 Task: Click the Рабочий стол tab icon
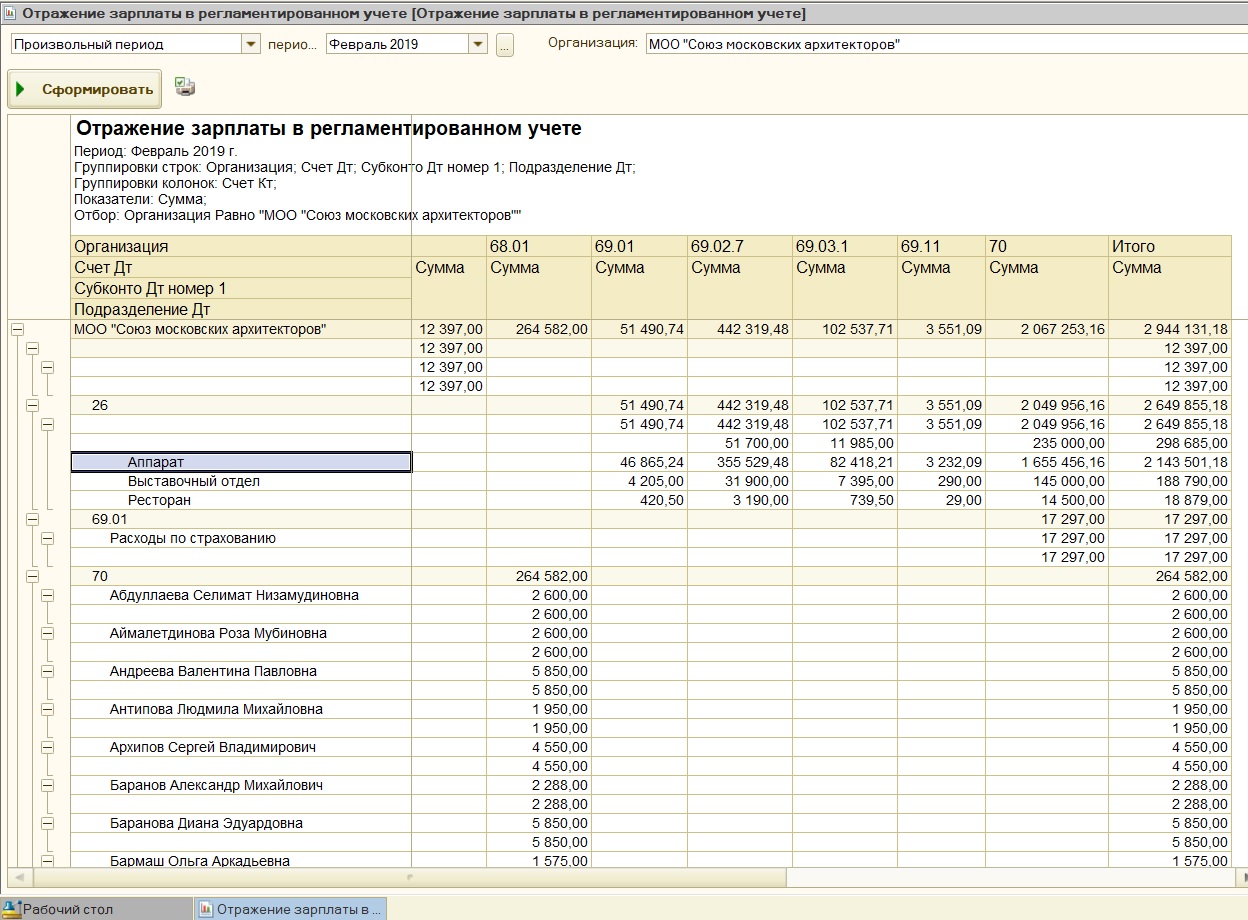(x=12, y=909)
